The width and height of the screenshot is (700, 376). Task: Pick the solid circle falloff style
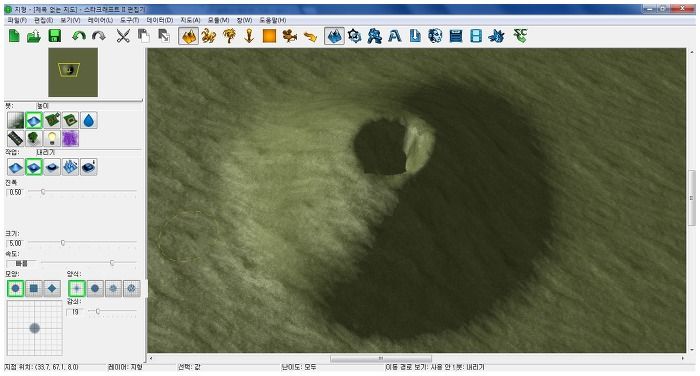95,288
